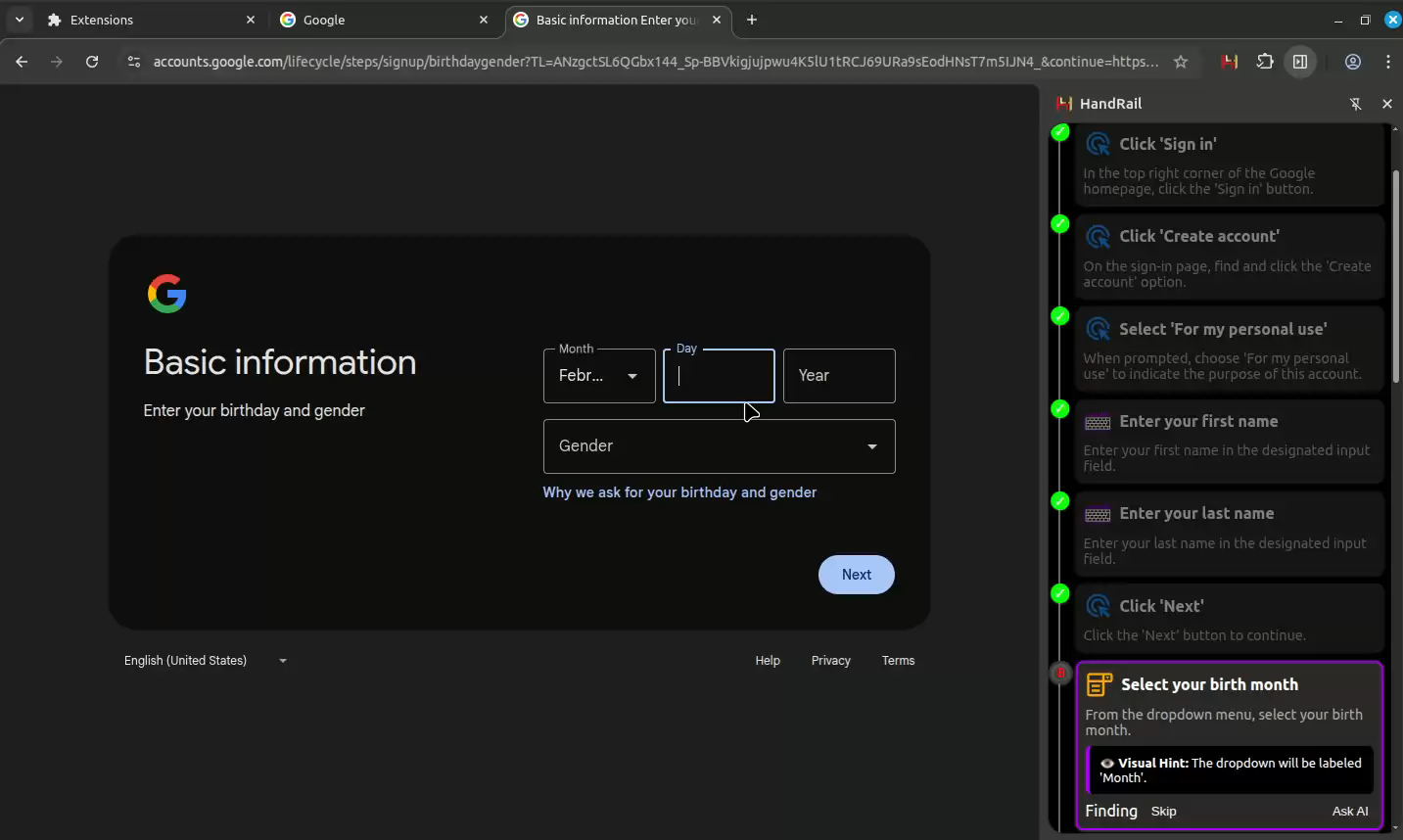Open the Gender dropdown
The height and width of the screenshot is (840, 1403).
720,446
